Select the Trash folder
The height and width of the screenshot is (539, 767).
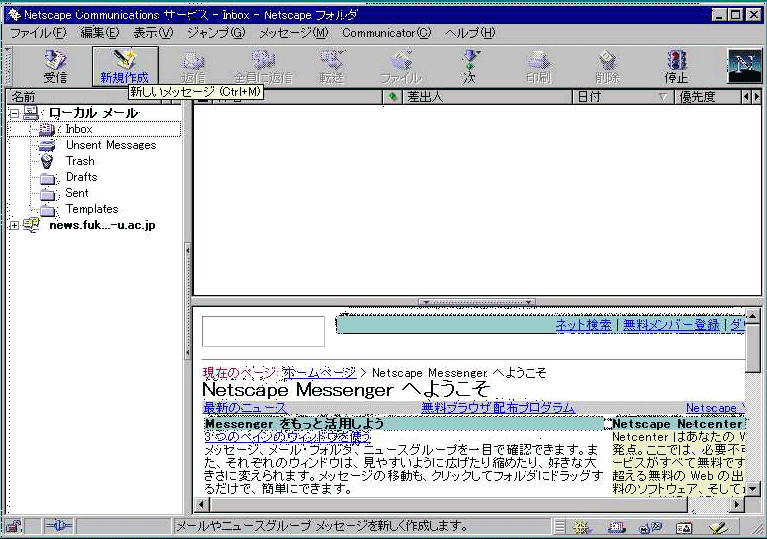[x=80, y=161]
